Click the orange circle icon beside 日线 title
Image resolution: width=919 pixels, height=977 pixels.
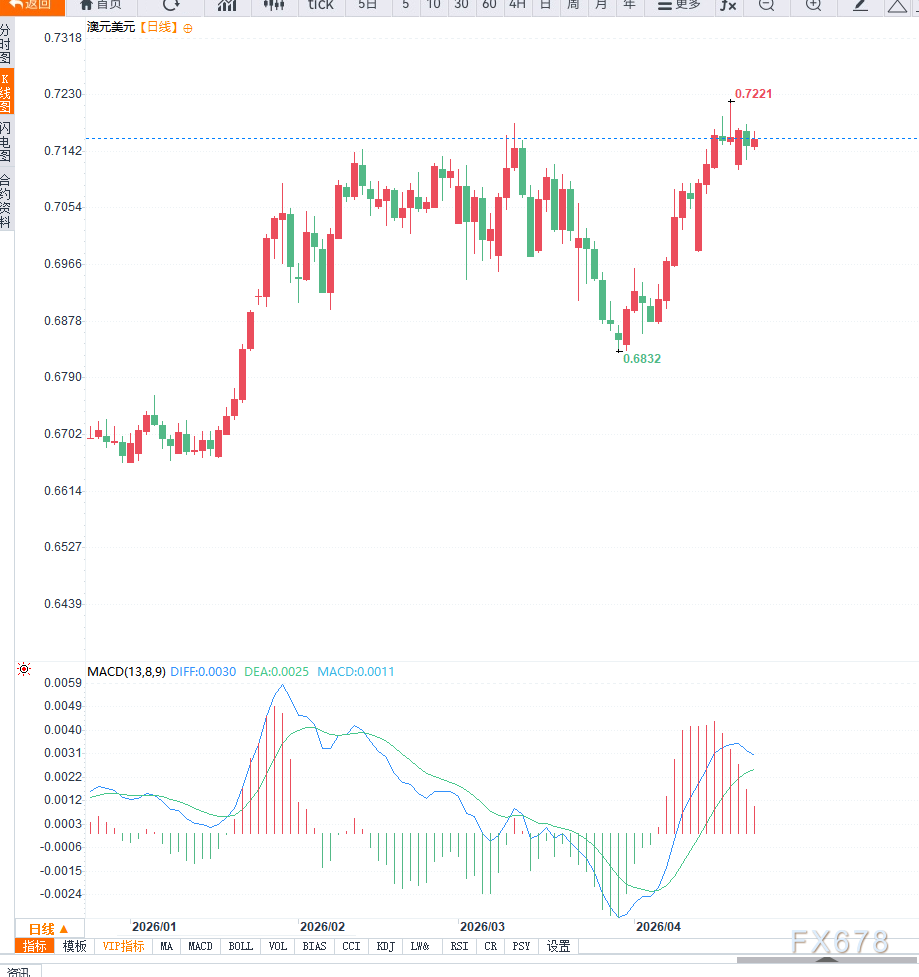(188, 28)
